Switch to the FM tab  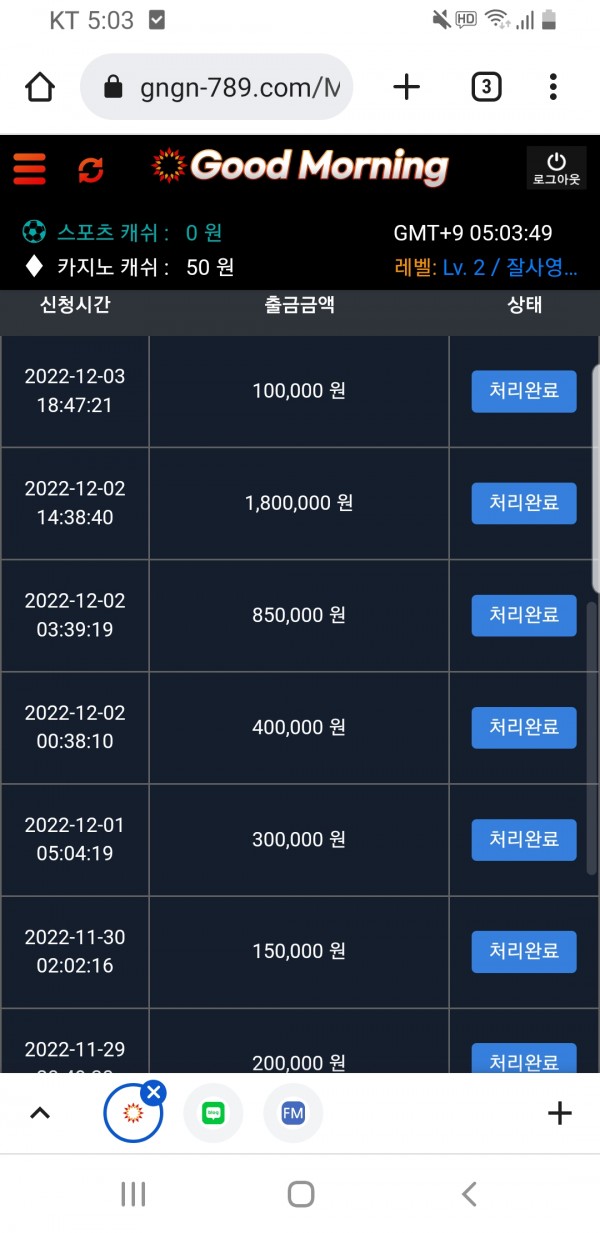[x=293, y=1113]
